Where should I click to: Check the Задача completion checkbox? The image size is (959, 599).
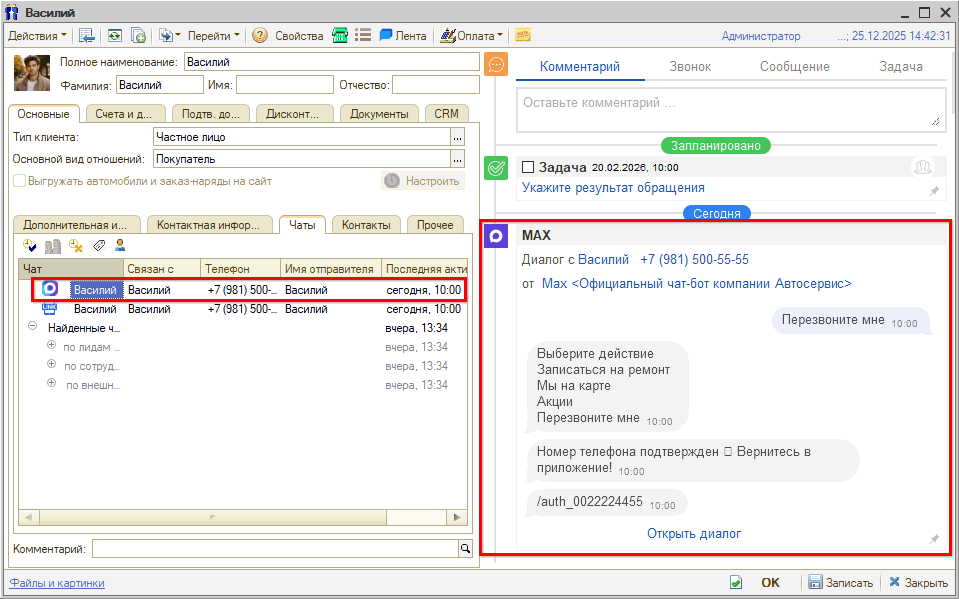tap(528, 167)
